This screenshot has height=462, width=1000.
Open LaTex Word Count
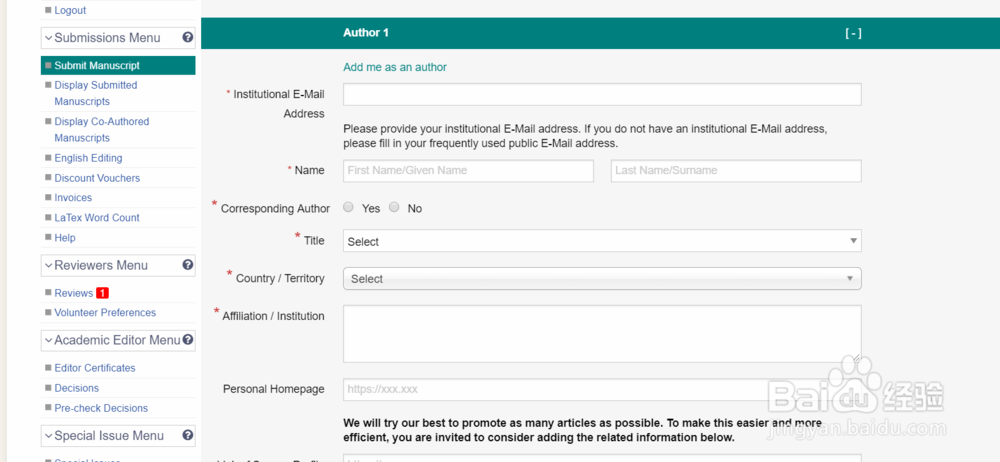pyautogui.click(x=97, y=218)
